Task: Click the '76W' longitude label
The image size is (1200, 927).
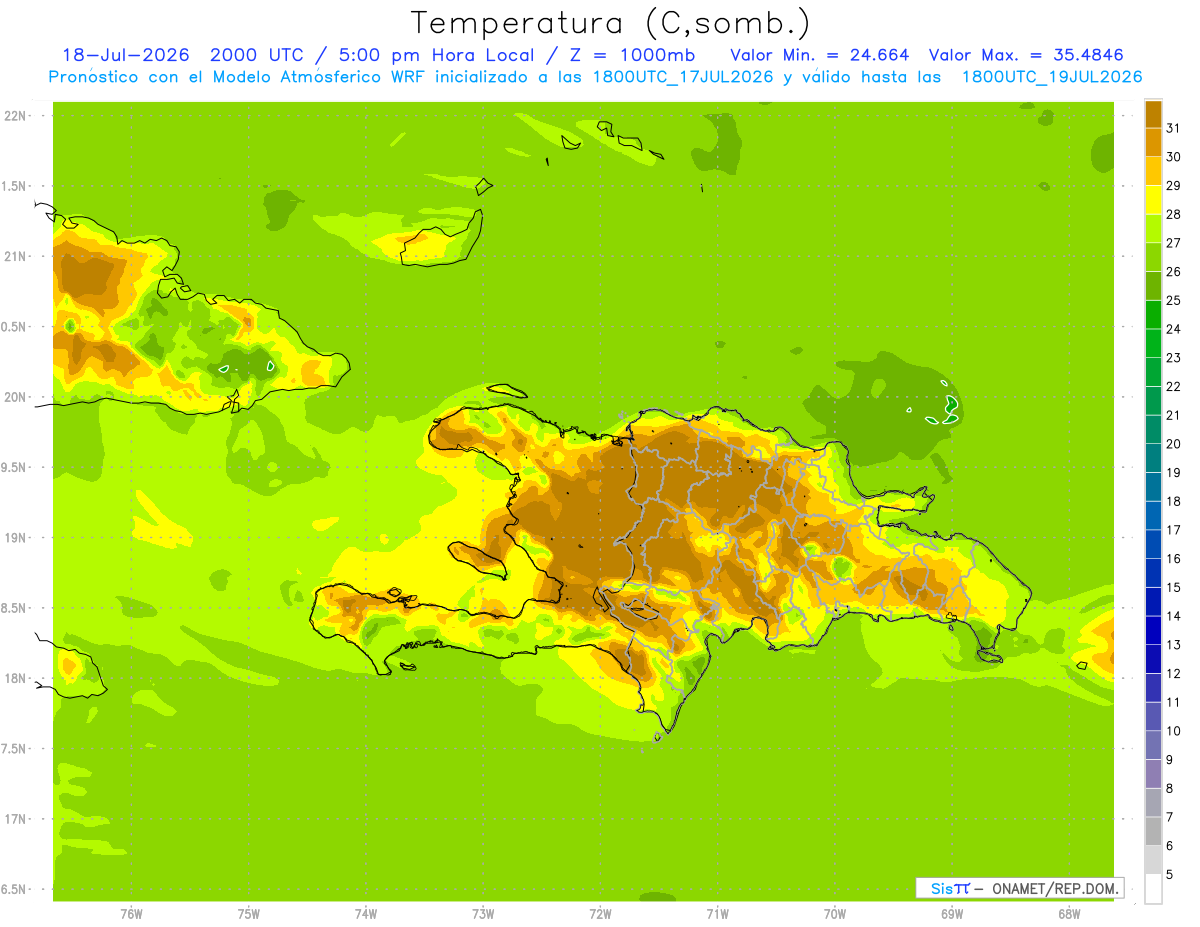Action: pyautogui.click(x=131, y=914)
